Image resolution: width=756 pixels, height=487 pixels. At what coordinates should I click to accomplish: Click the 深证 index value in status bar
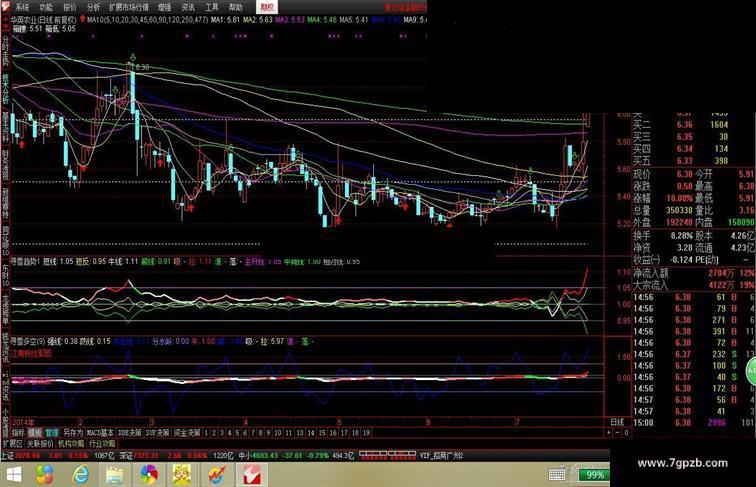tap(146, 455)
